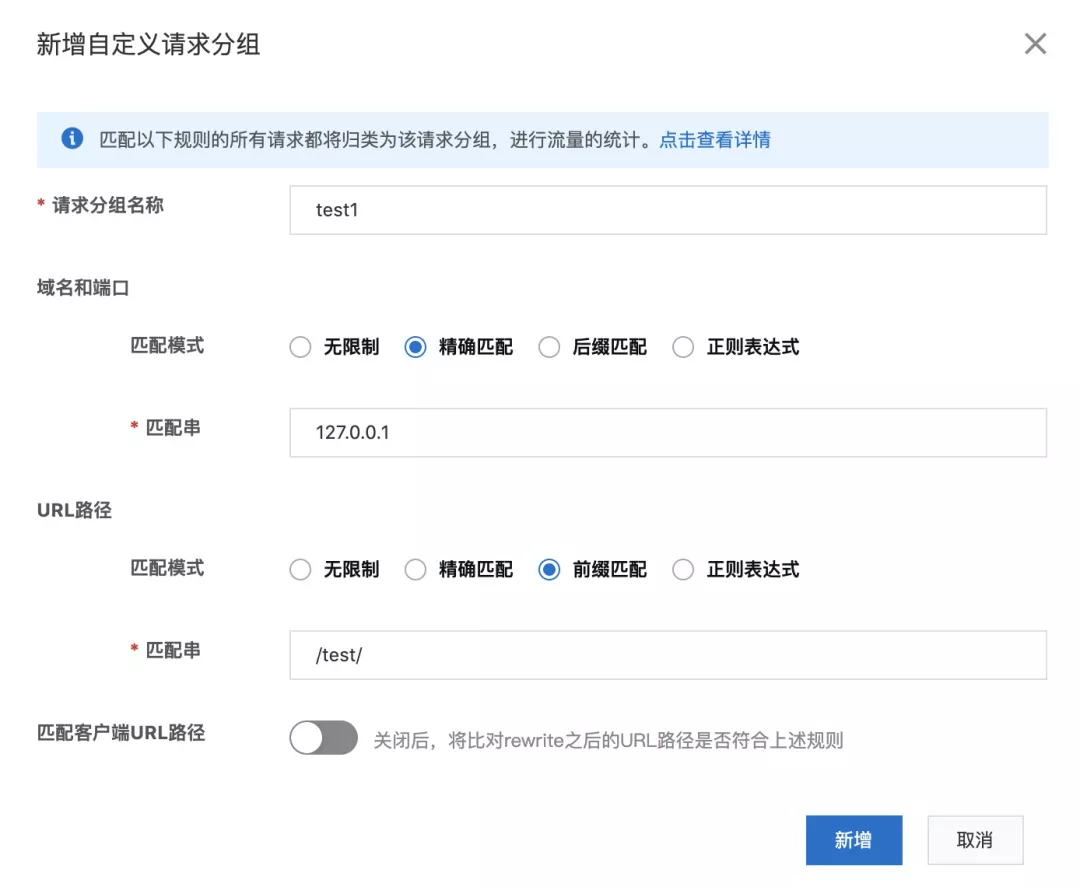Click the 匹配串 field containing 127.0.0.1

(x=667, y=432)
